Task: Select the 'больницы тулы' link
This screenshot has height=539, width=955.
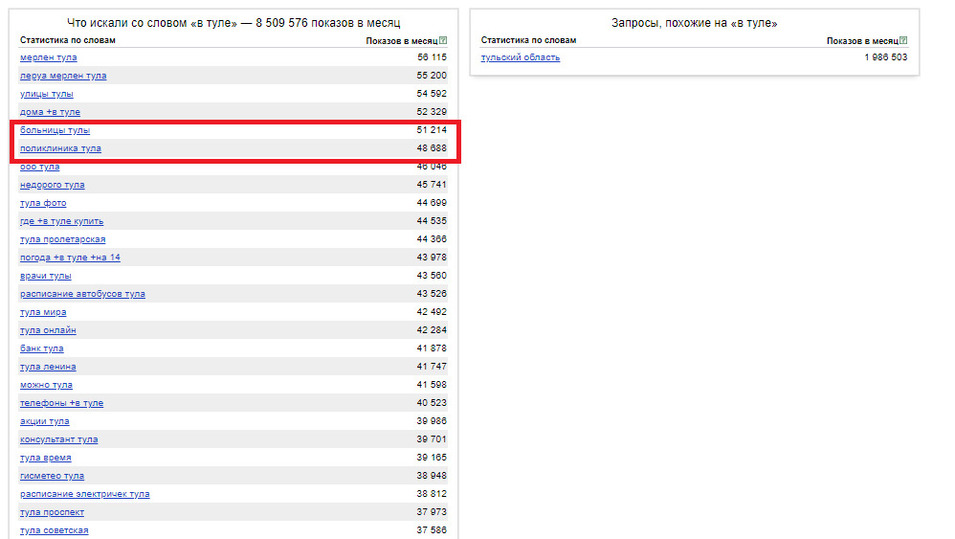Action: coord(55,131)
